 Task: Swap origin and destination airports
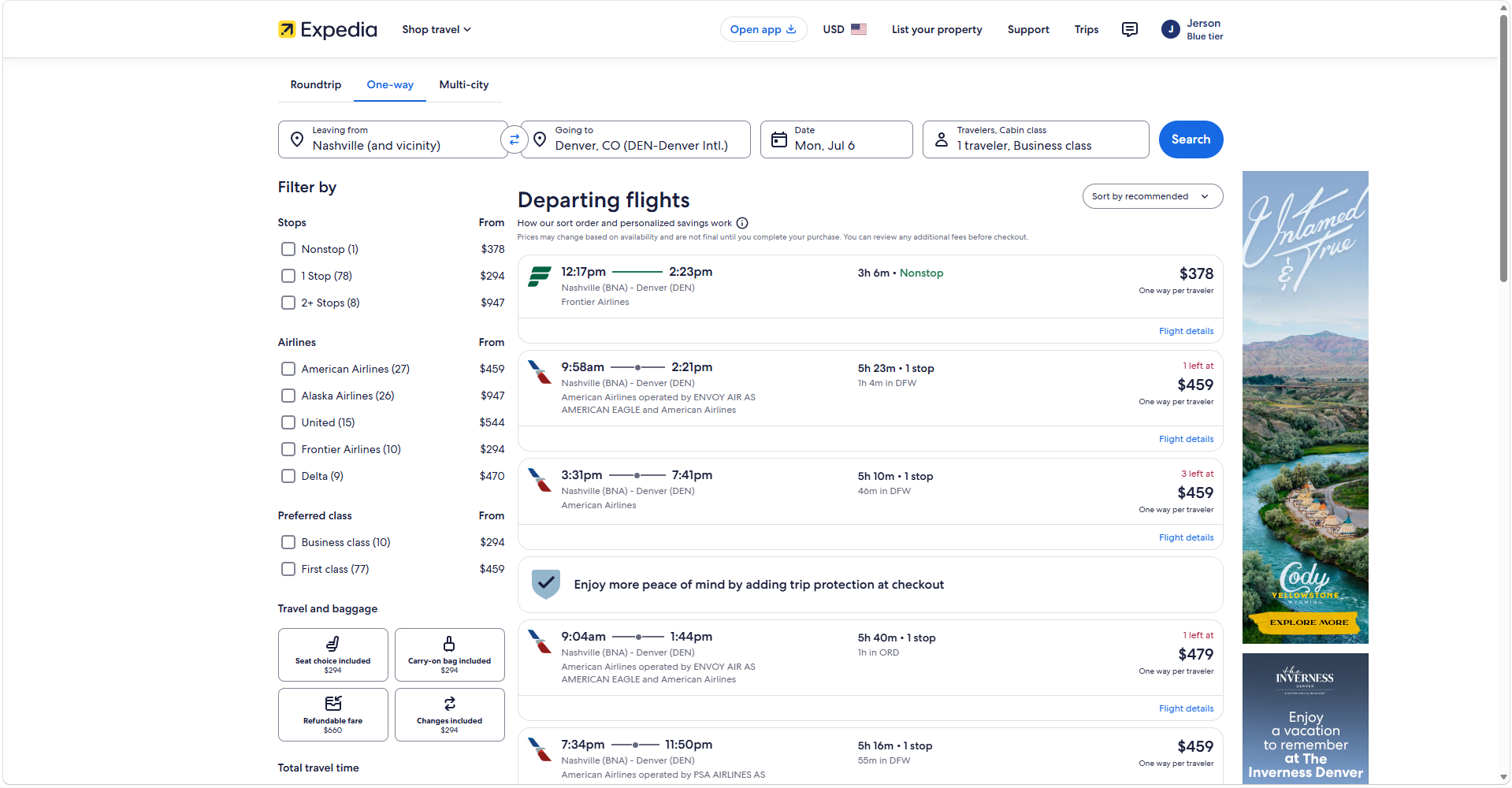pos(514,139)
